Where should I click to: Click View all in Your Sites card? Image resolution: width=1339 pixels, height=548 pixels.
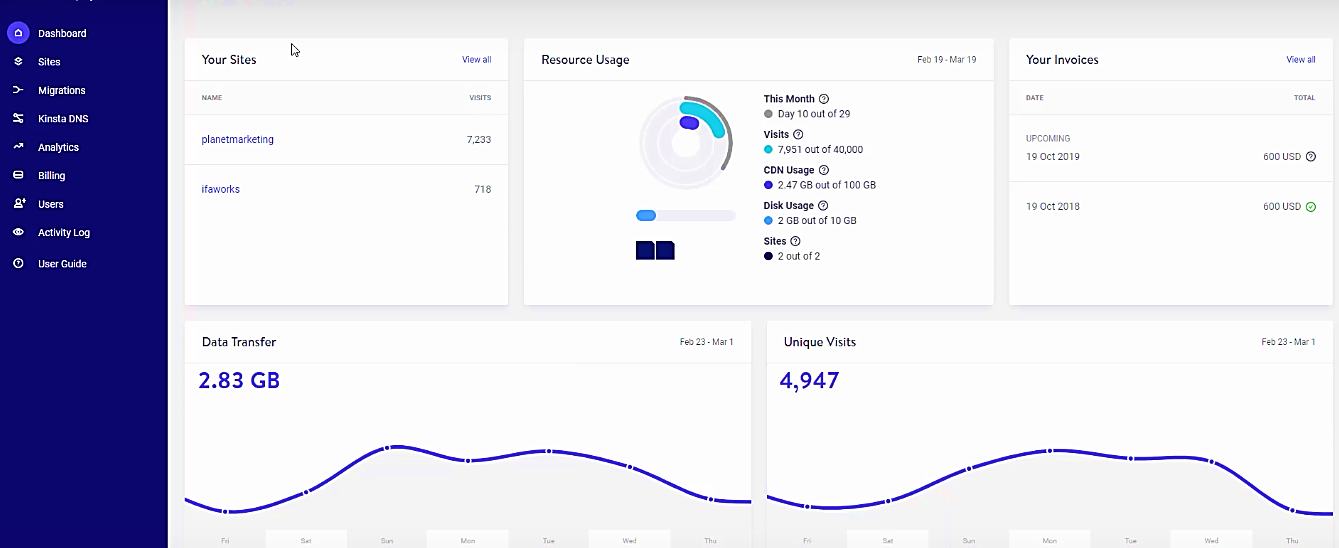[x=476, y=60]
